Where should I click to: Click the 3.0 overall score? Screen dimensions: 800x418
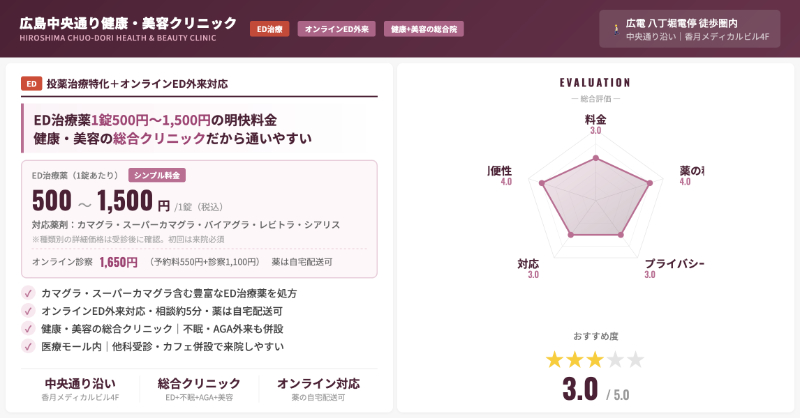click(x=580, y=388)
